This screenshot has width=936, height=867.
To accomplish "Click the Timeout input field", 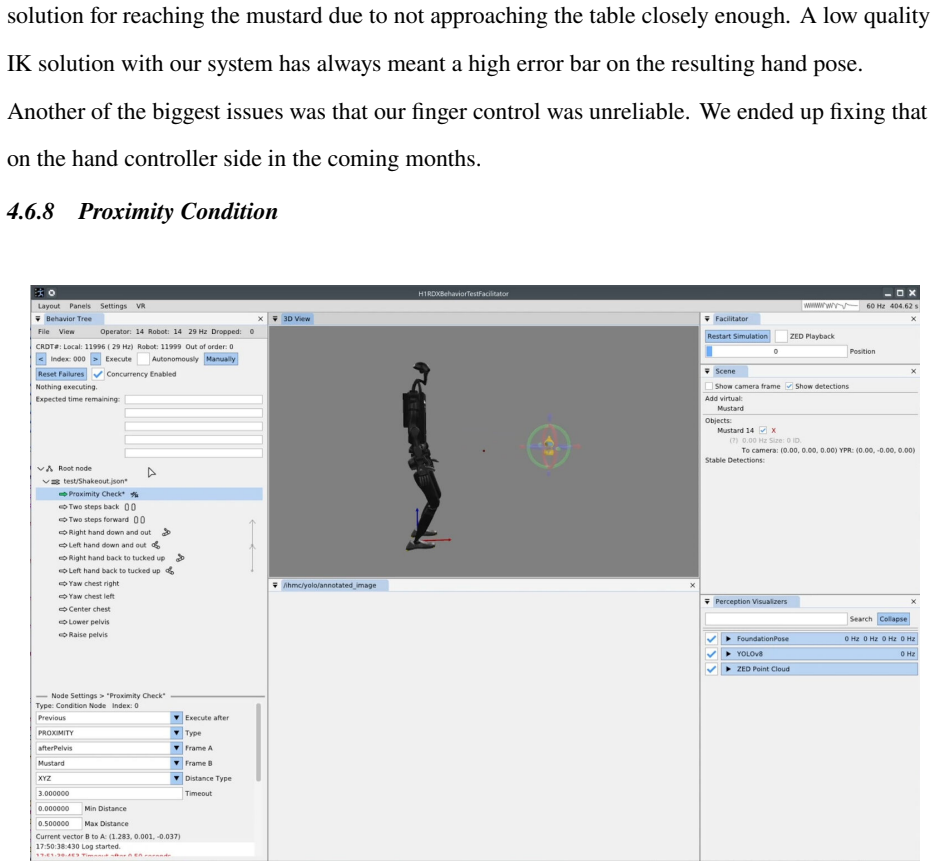I will point(109,794).
